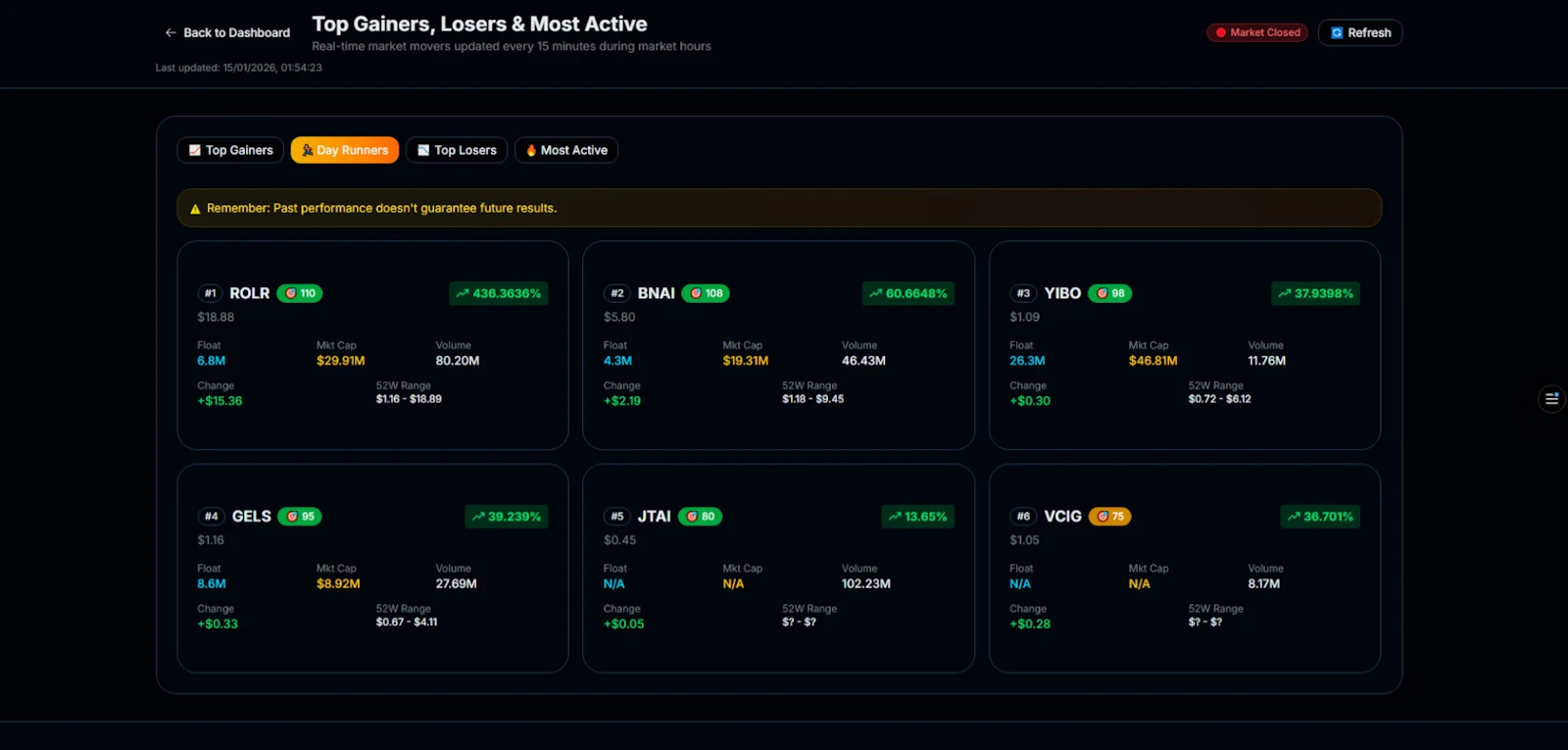Image resolution: width=1568 pixels, height=750 pixels.
Task: Open the YIBO stock card
Action: [1185, 345]
